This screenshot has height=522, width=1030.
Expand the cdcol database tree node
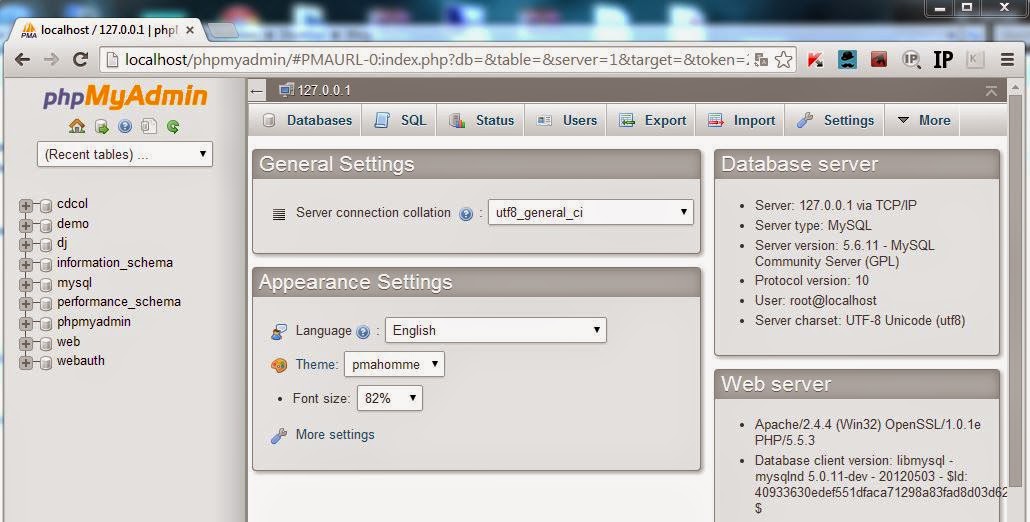click(26, 206)
